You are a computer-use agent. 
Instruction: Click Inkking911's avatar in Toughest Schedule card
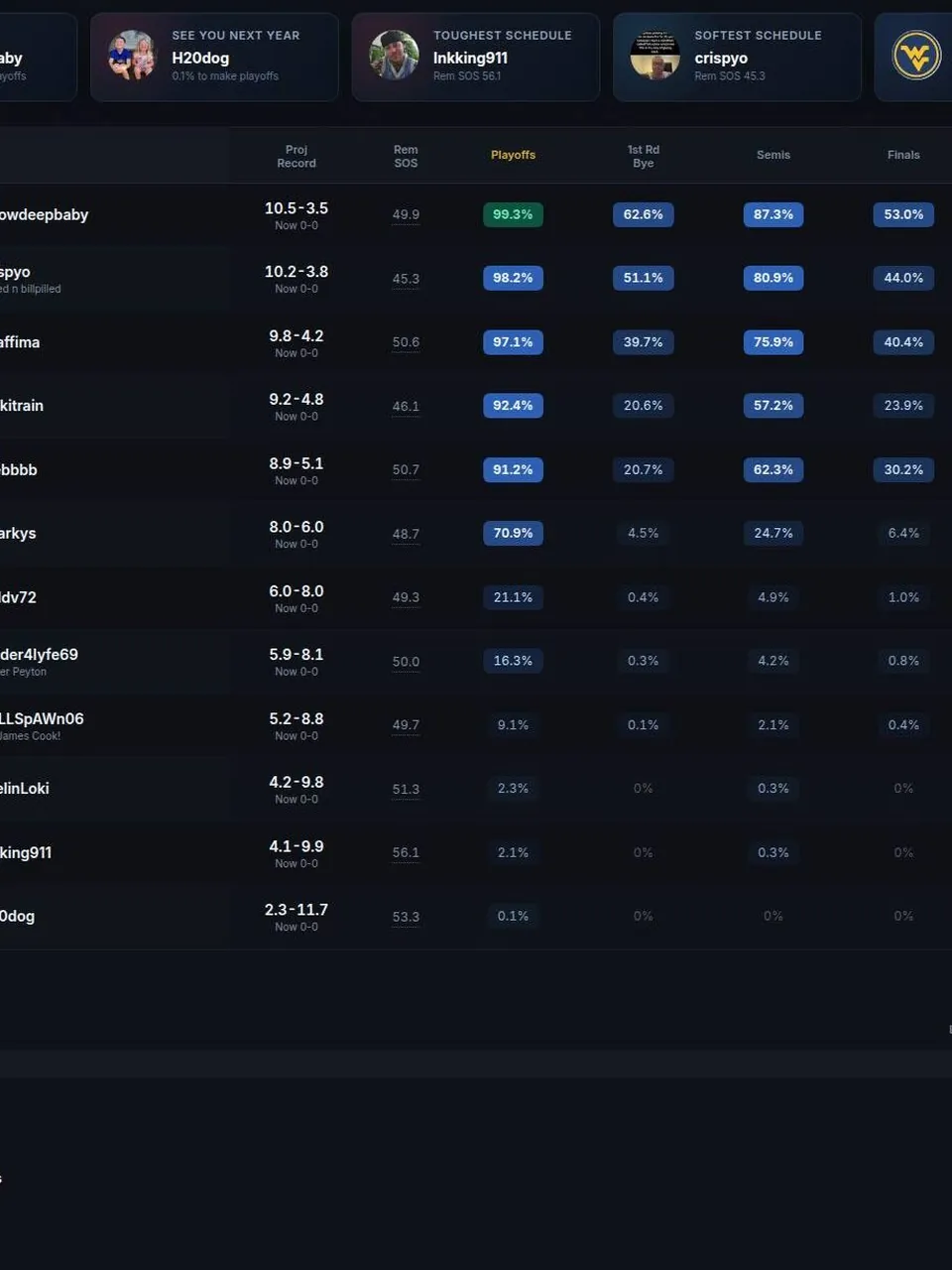[394, 55]
